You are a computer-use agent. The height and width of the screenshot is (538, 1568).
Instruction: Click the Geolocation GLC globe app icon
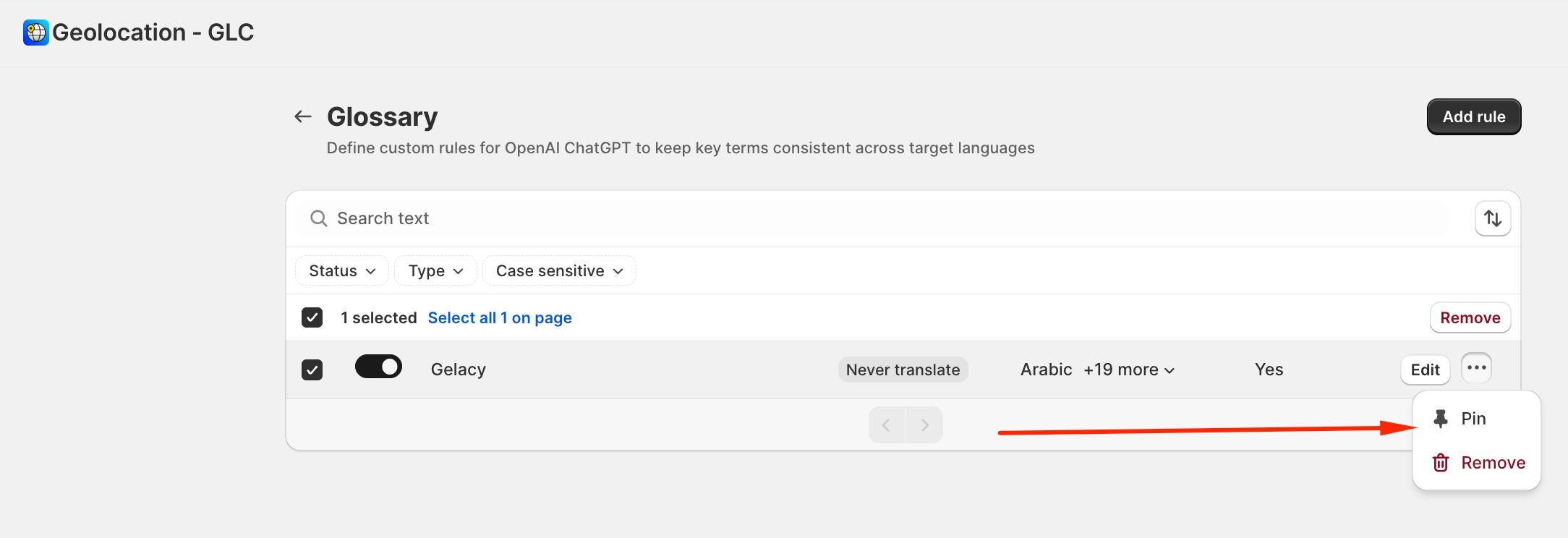35,33
